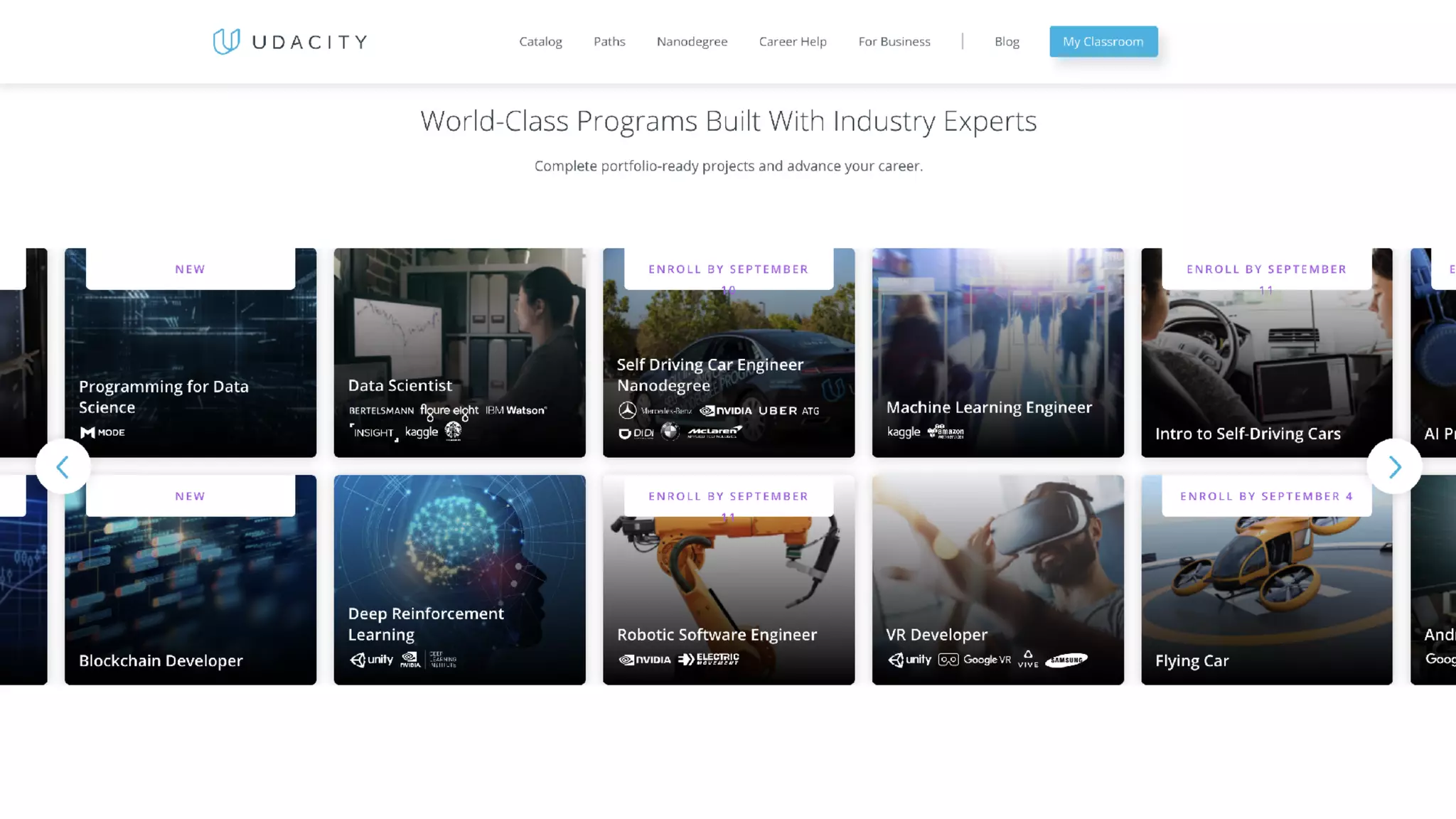Click Nvidia logo on Self Driving Car card

725,410
